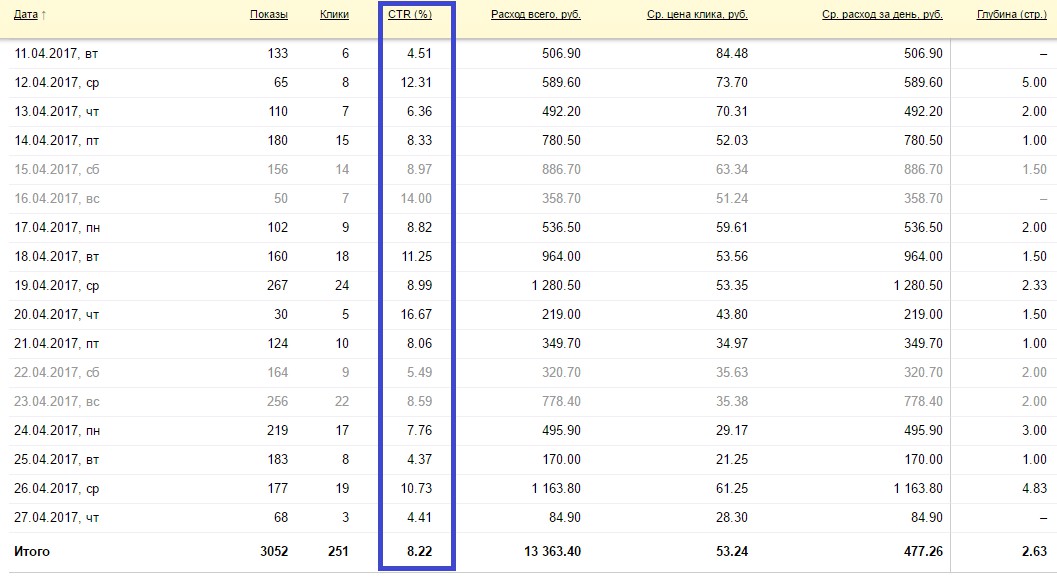The image size is (1057, 579).
Task: Sort by Расход всего, руб. header
Action: point(536,15)
